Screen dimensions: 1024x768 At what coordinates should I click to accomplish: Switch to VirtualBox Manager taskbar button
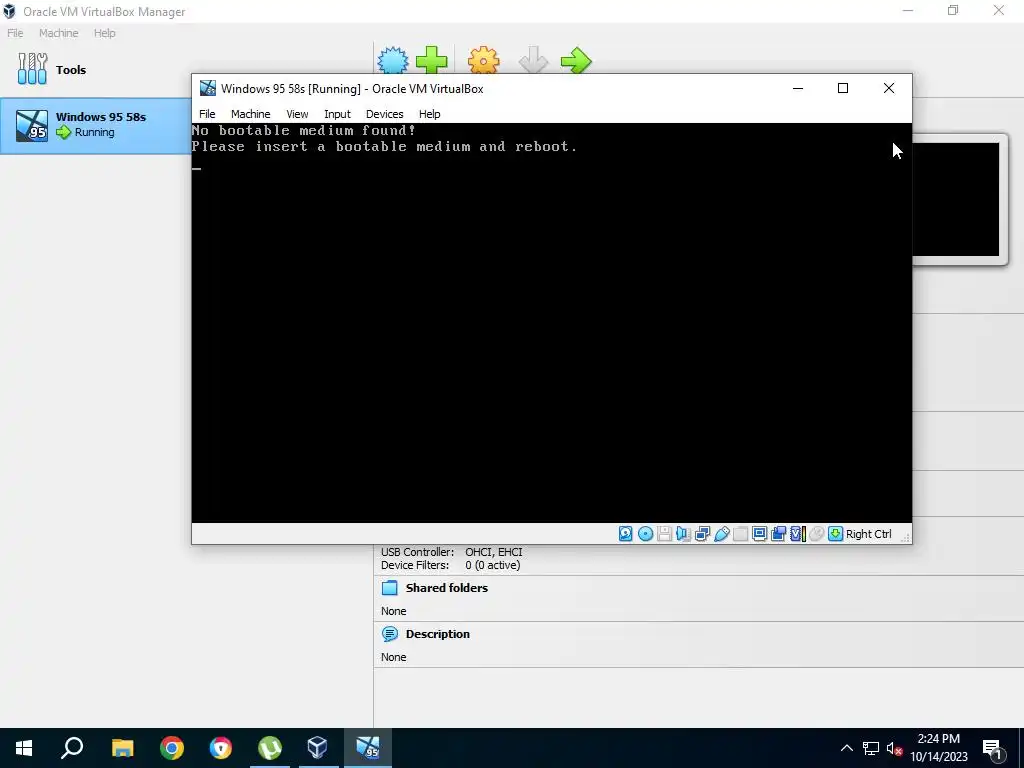pyautogui.click(x=317, y=748)
